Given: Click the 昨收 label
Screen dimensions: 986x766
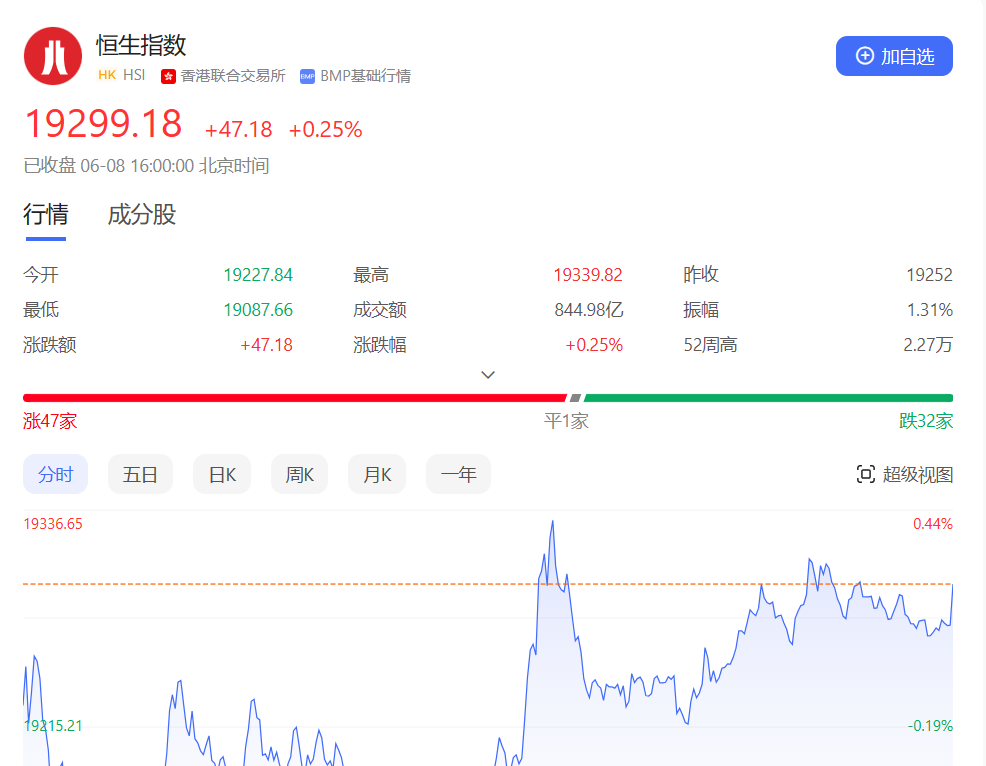Looking at the screenshot, I should point(701,275).
